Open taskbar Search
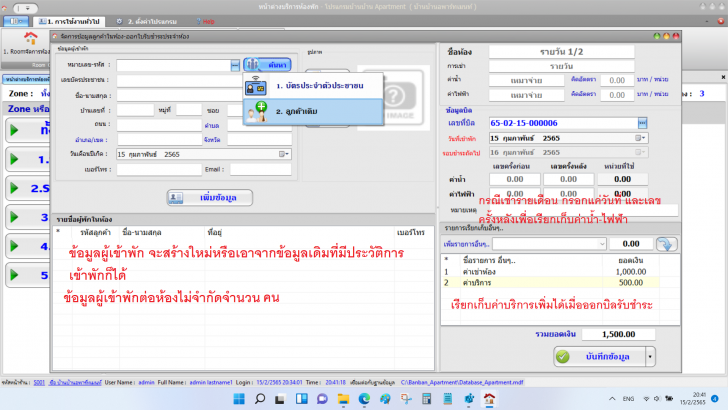728x410 pixels. (260, 399)
